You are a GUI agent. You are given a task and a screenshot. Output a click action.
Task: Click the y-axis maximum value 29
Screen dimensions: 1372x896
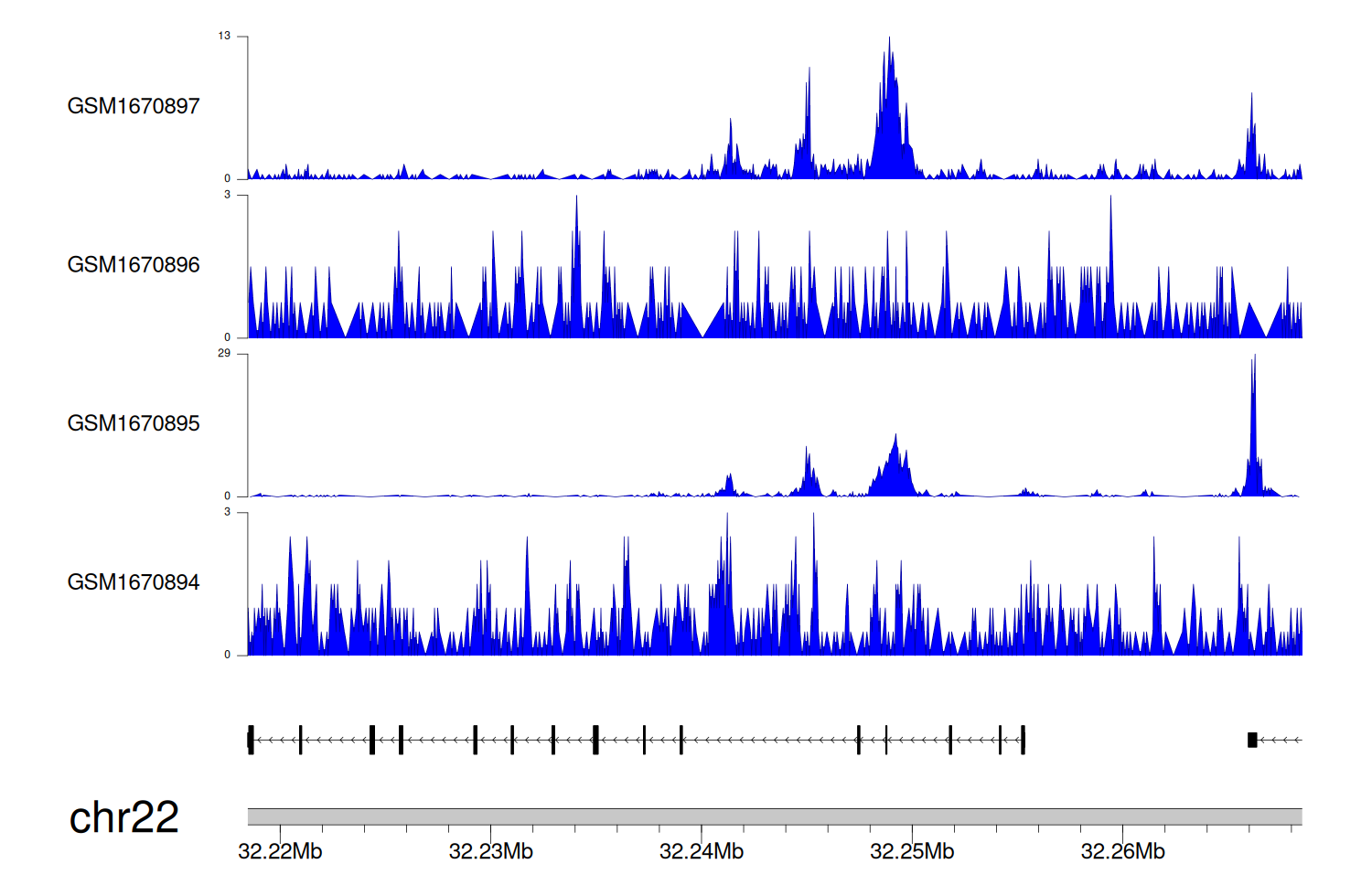pyautogui.click(x=224, y=353)
